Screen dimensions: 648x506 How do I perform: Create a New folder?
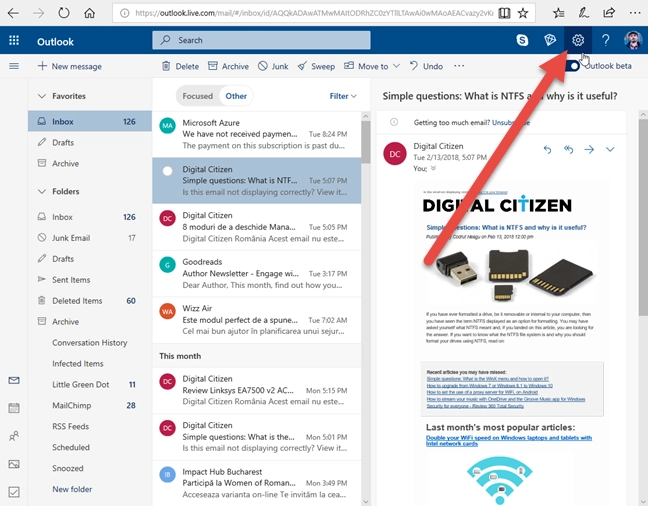point(72,489)
